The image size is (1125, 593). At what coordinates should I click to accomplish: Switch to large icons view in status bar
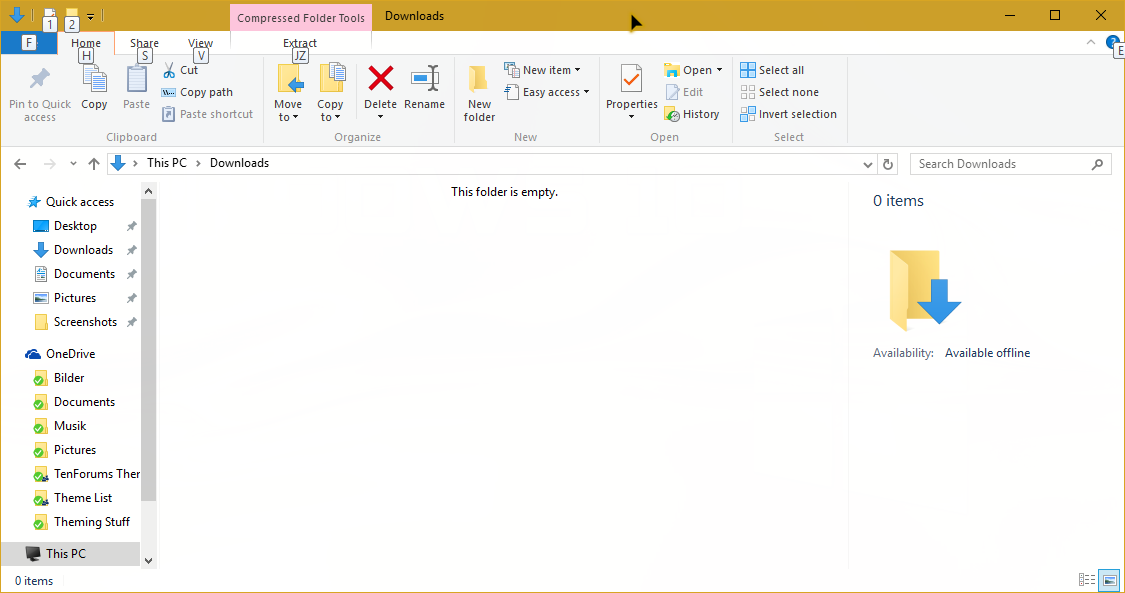click(1109, 580)
